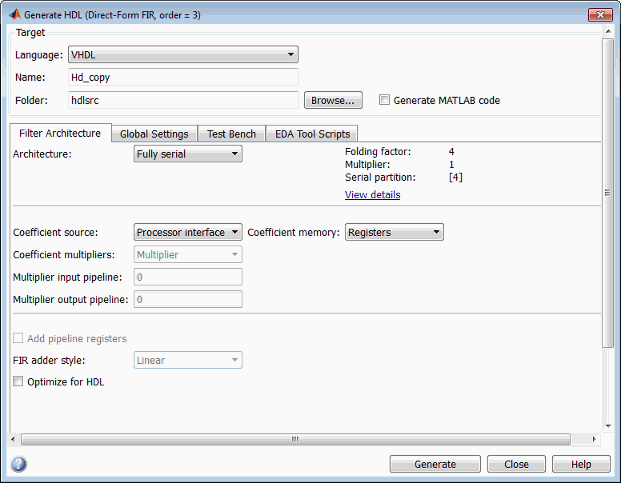
Task: Click the help question mark icon
Action: [x=18, y=464]
